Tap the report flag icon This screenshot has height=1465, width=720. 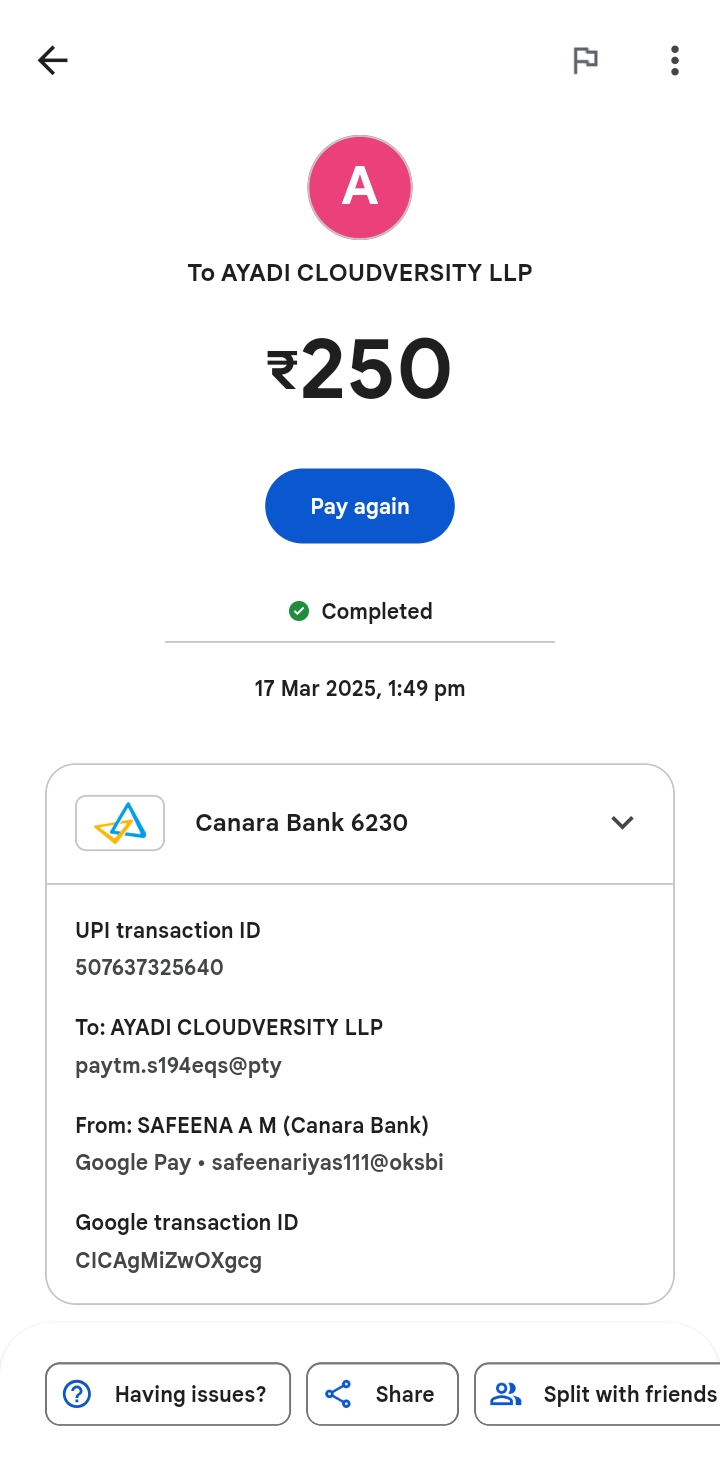click(585, 61)
